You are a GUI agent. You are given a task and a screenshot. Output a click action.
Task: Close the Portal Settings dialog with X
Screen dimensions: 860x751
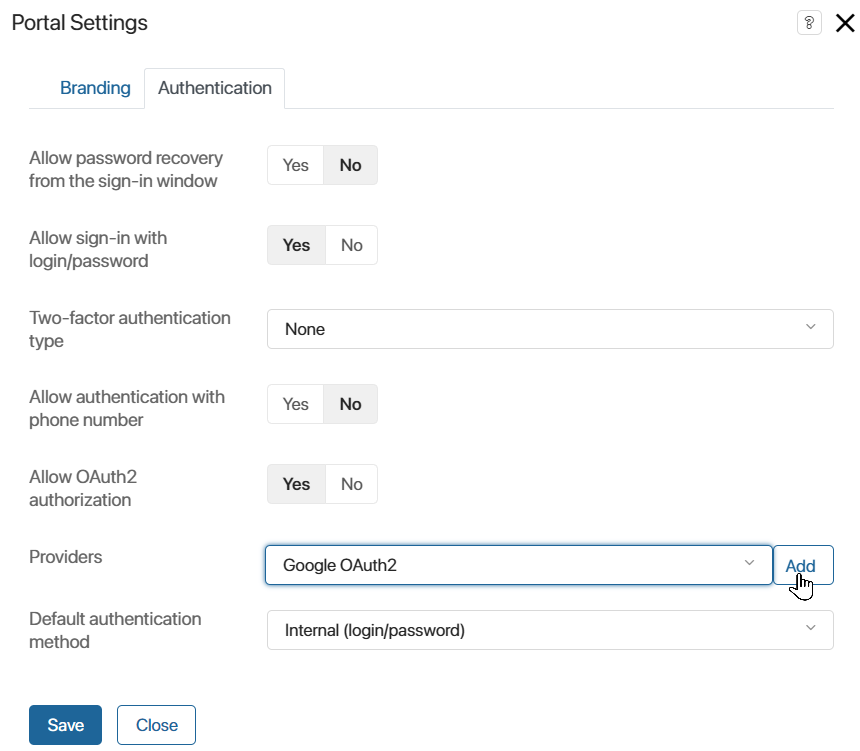coord(845,23)
